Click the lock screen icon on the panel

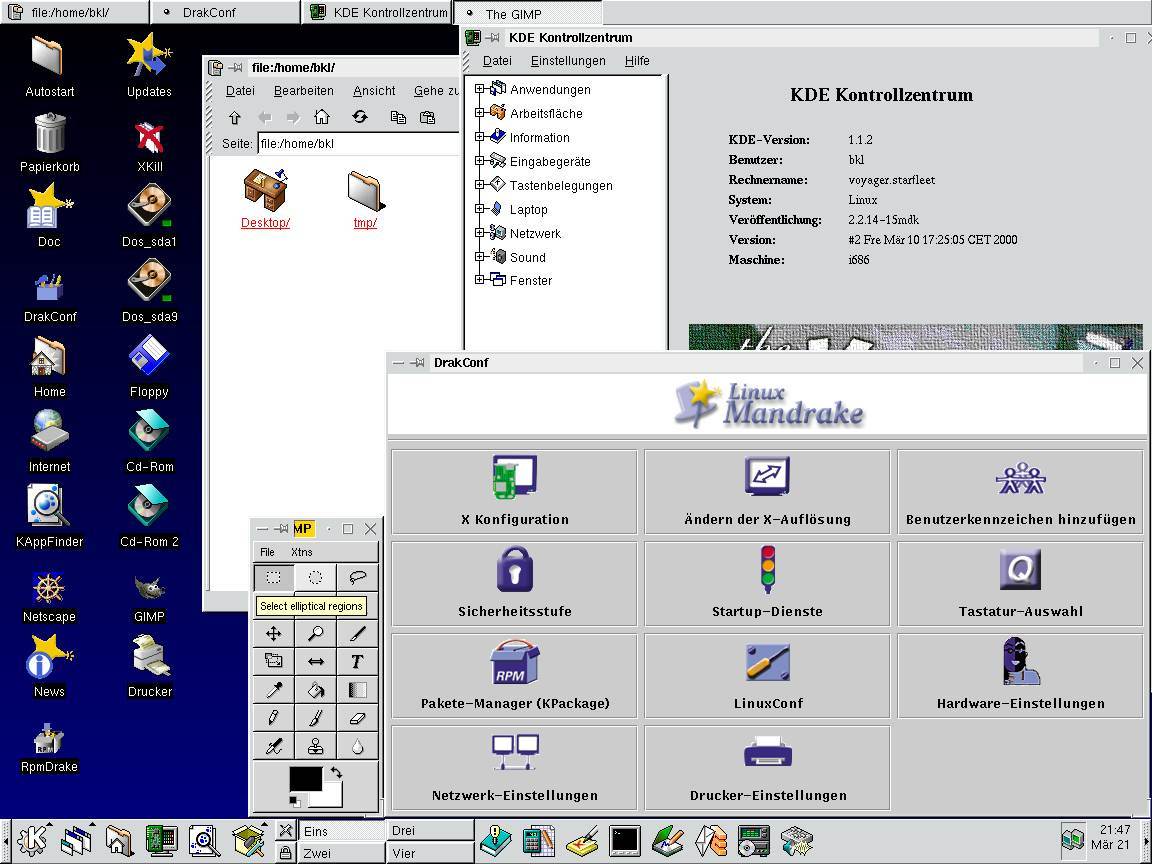285,852
